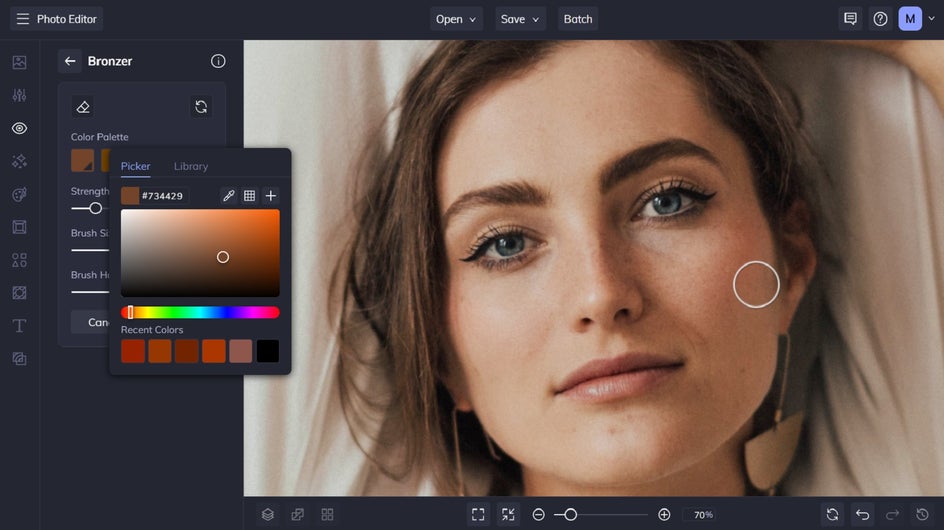The width and height of the screenshot is (944, 530).
Task: Open the Bronzer info icon
Action: pos(218,61)
